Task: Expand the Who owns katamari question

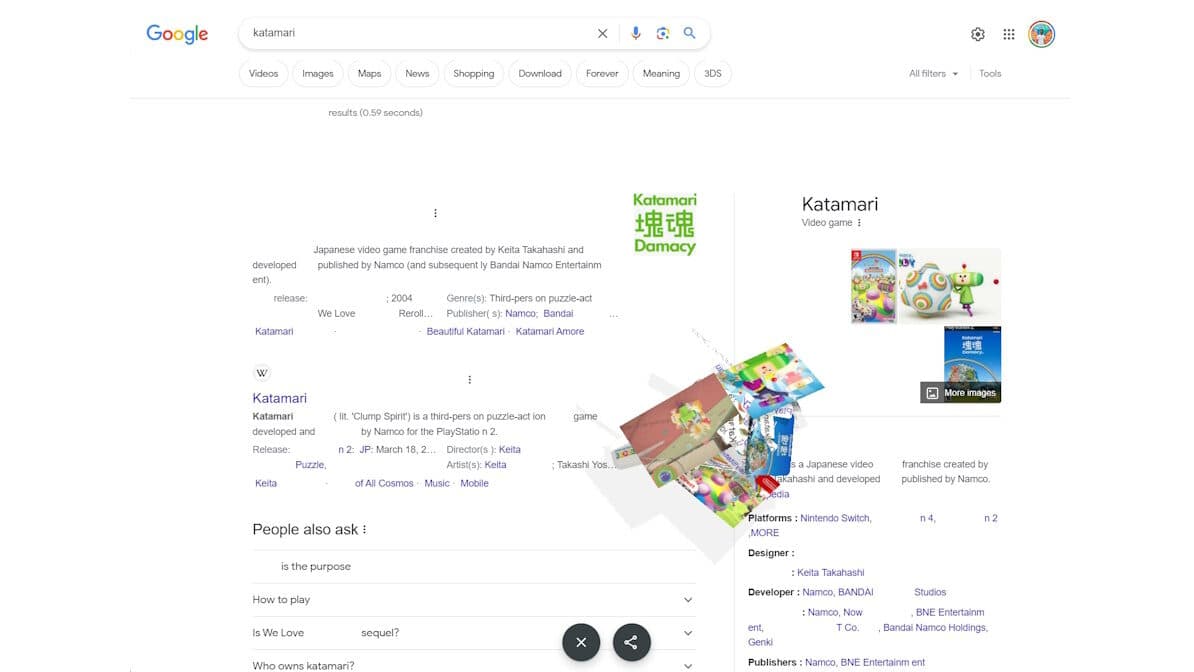Action: click(687, 664)
